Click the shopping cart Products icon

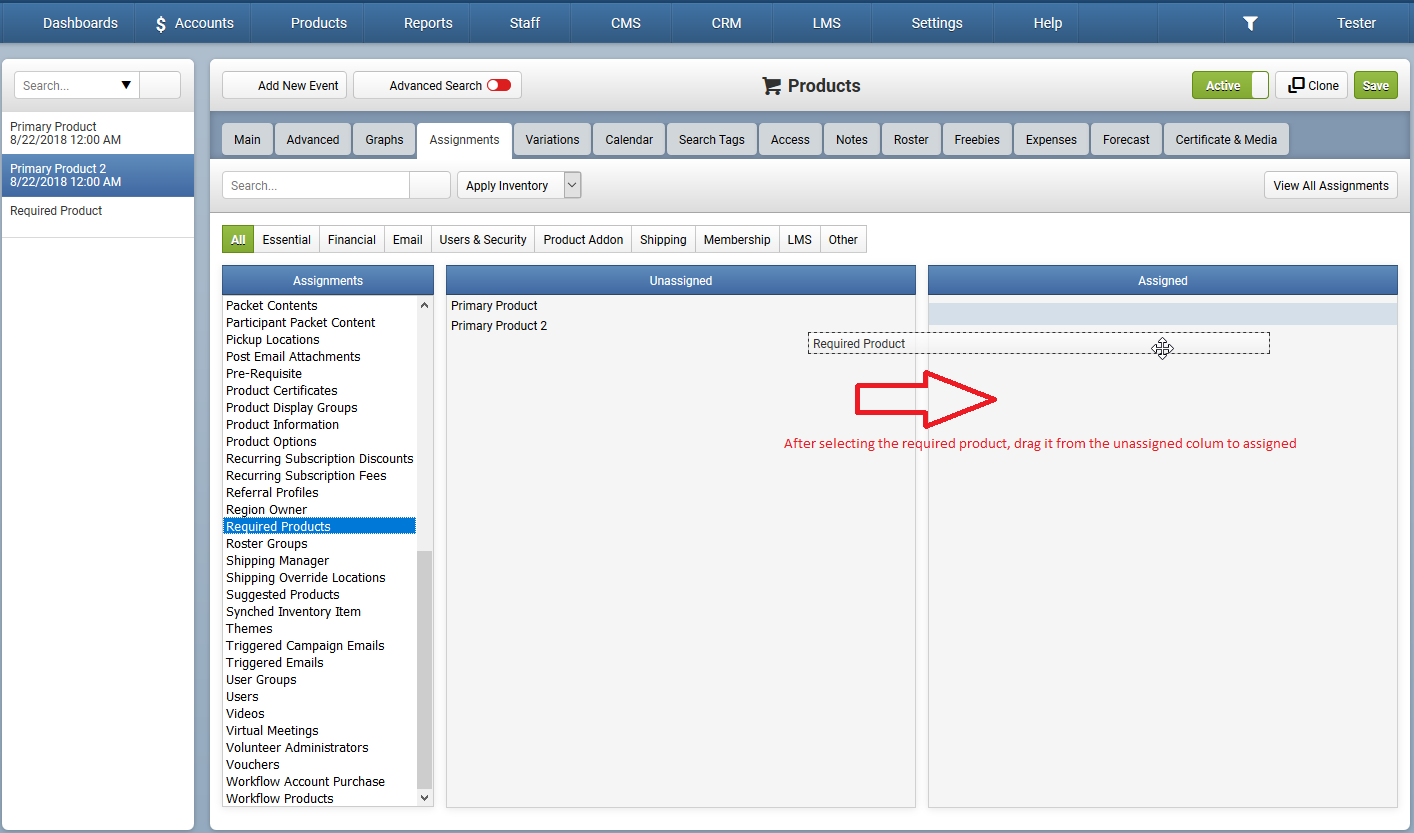[x=771, y=86]
